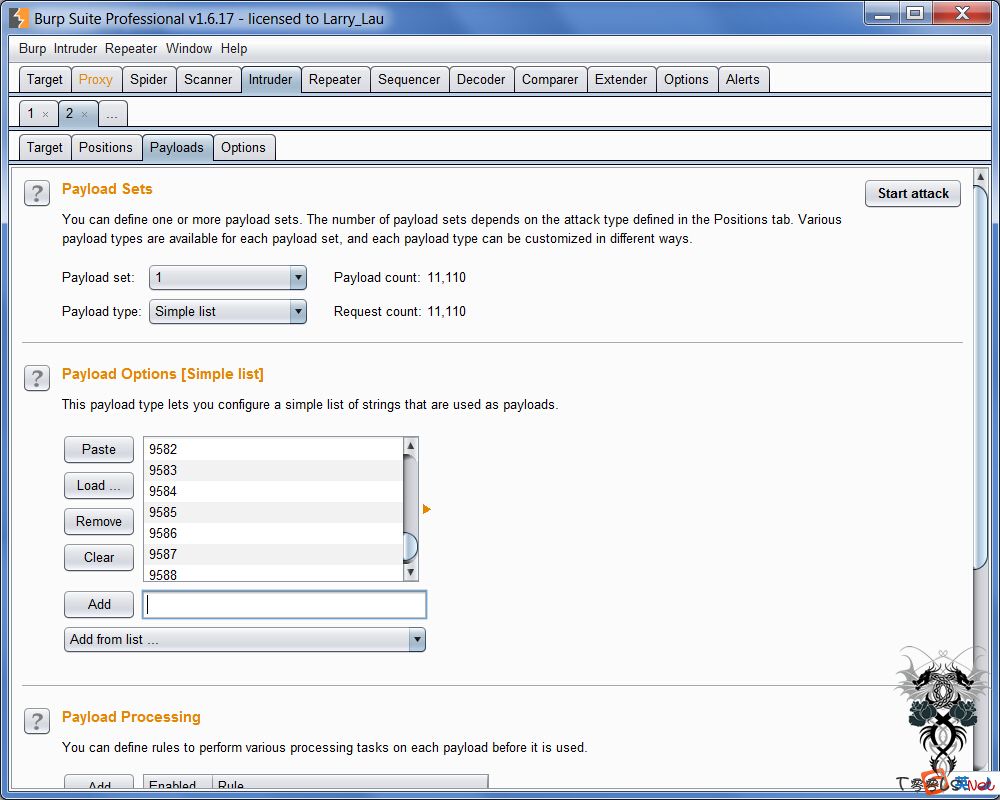Open help for Payload Processing section
The width and height of the screenshot is (1000, 800).
pyautogui.click(x=37, y=721)
